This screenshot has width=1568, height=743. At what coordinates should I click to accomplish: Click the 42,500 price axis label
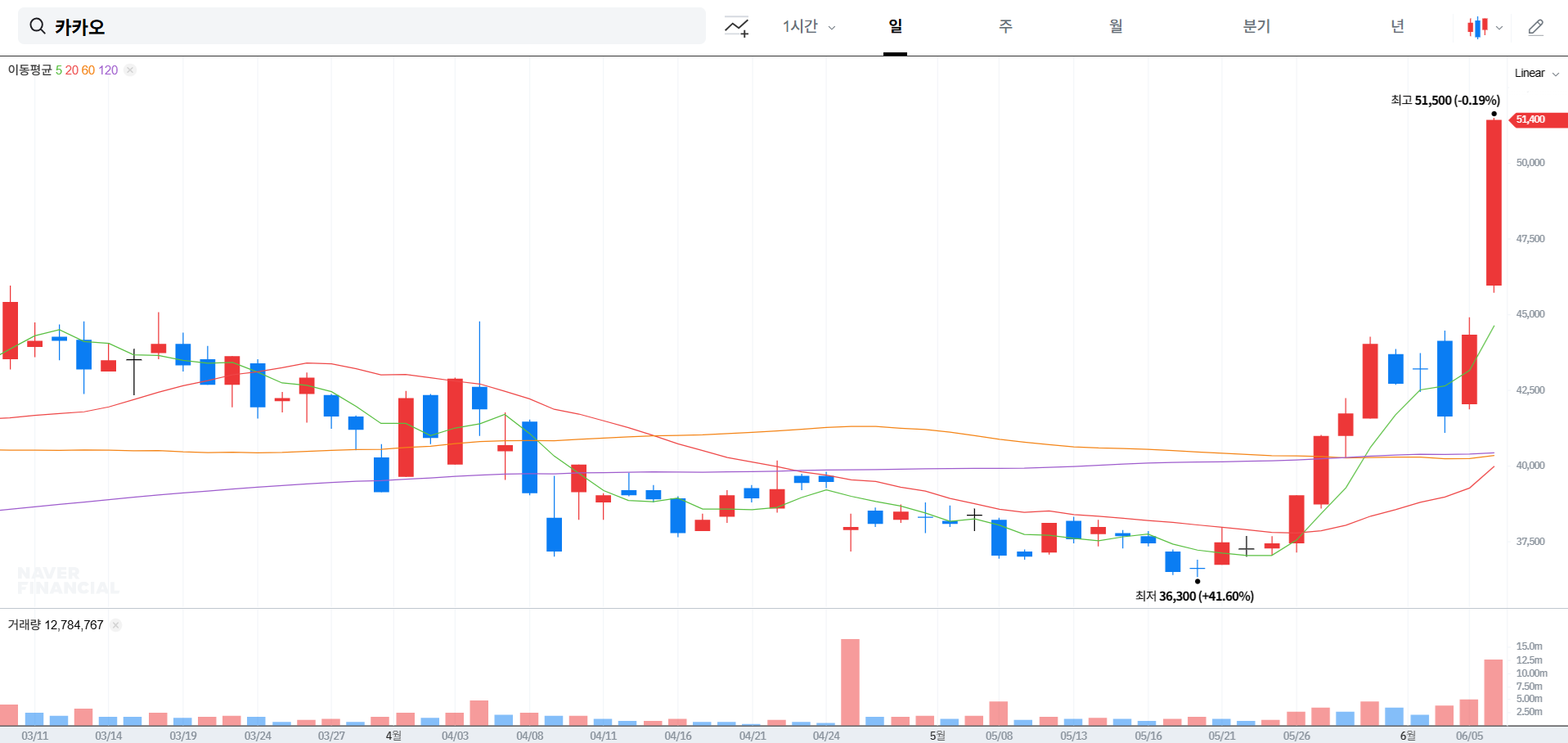coord(1530,390)
